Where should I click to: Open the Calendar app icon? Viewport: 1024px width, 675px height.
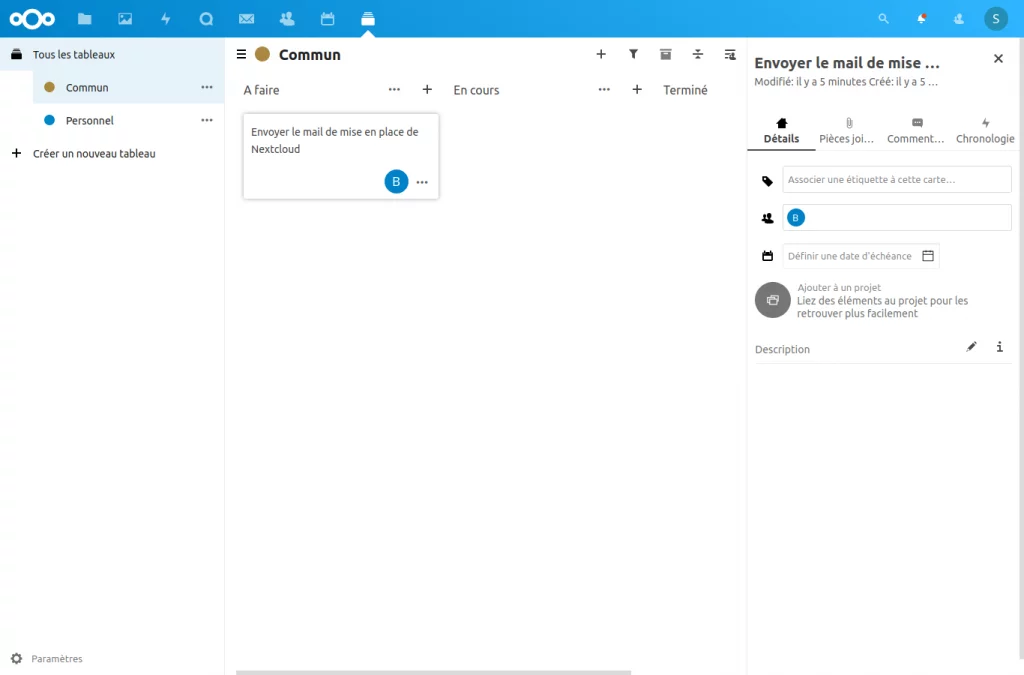tap(327, 19)
